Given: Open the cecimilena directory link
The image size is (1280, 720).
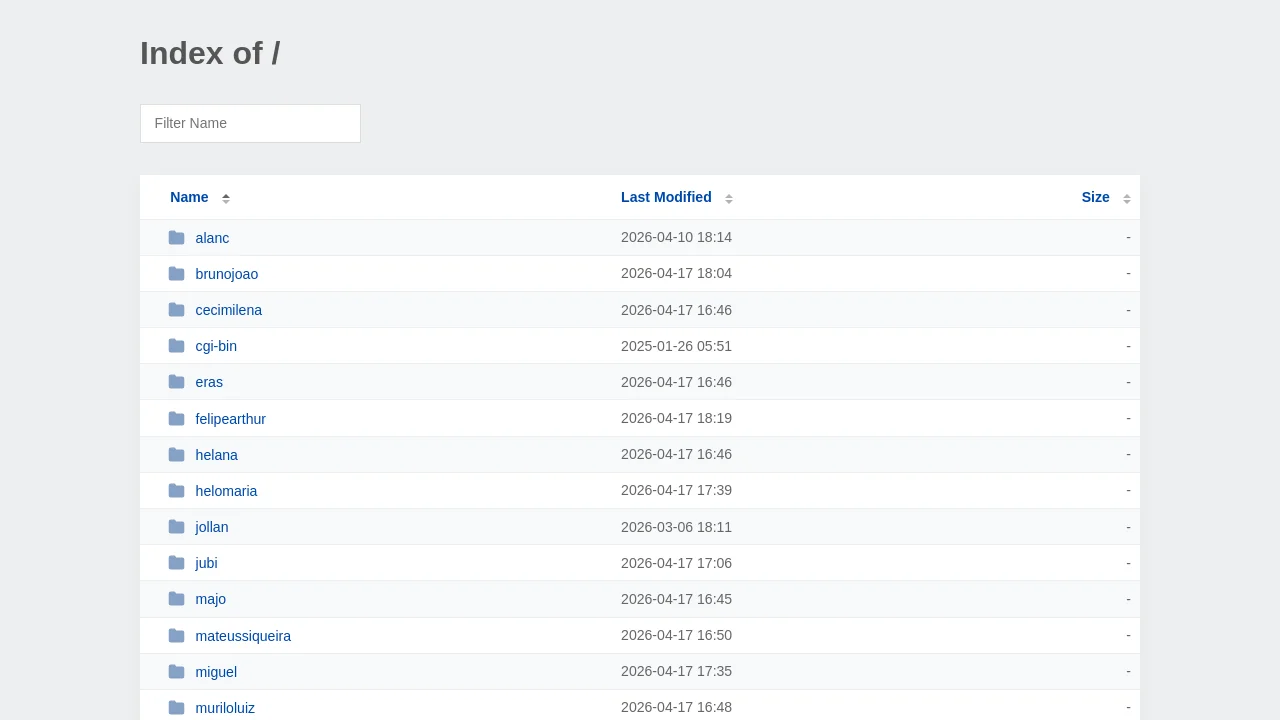Looking at the screenshot, I should tap(229, 310).
